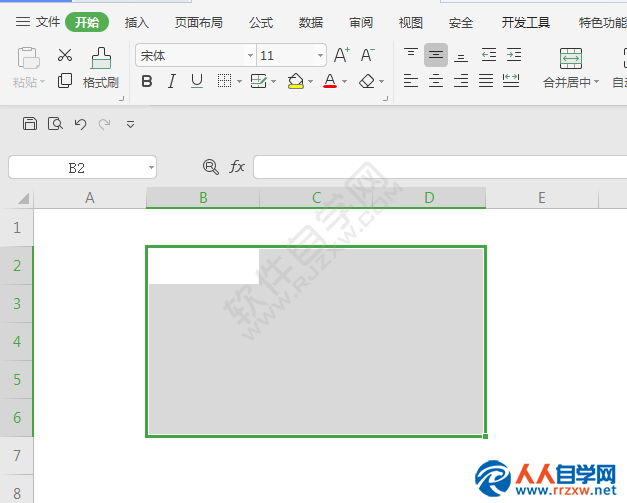Click the Paste clipboard icon
Image resolution: width=627 pixels, height=503 pixels.
coord(28,58)
